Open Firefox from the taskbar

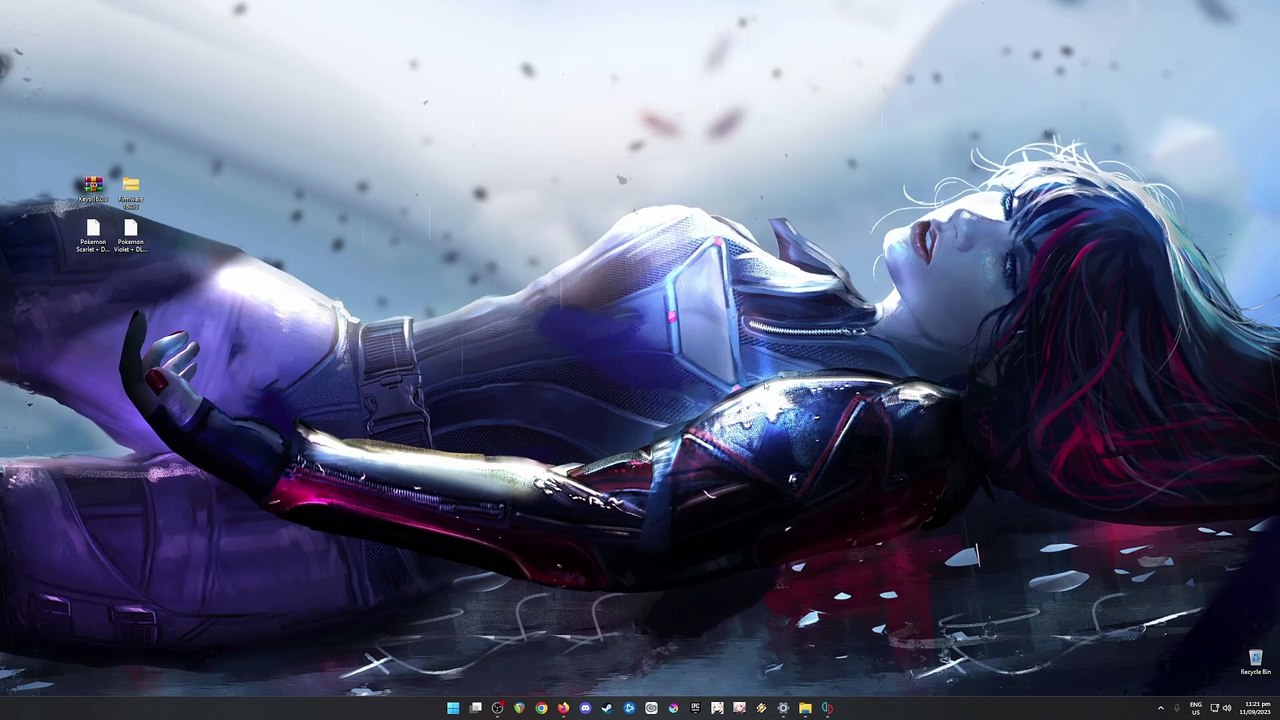coord(563,708)
